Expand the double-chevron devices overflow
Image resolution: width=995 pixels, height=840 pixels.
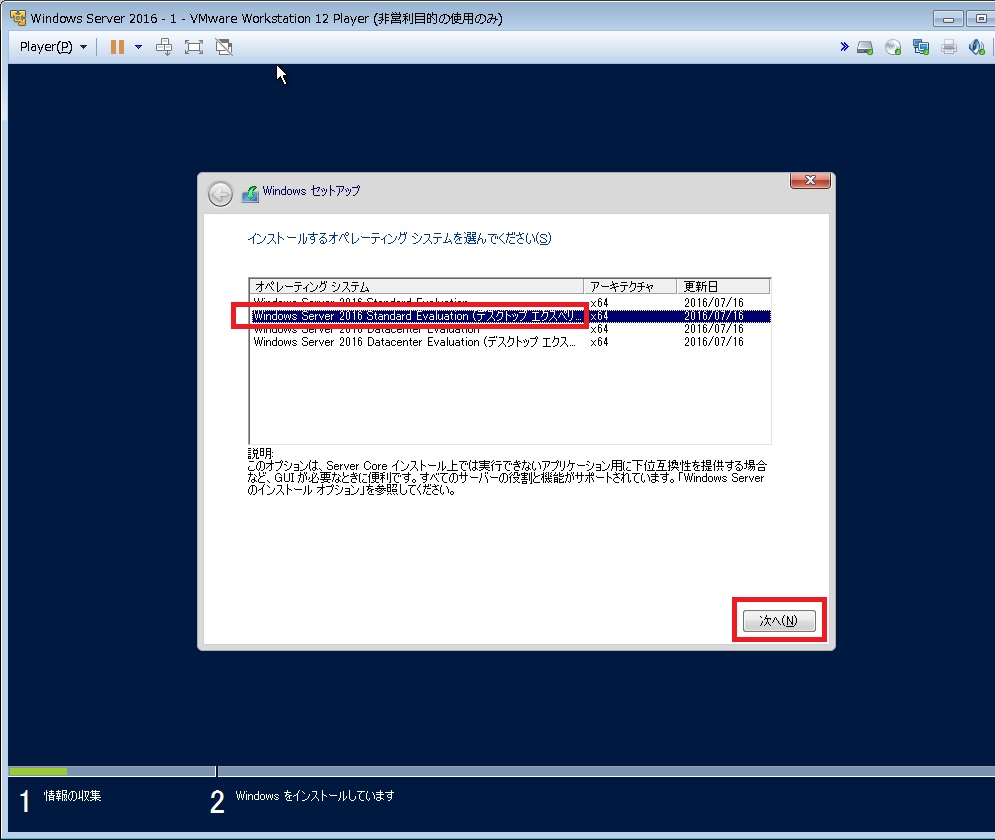(x=844, y=46)
